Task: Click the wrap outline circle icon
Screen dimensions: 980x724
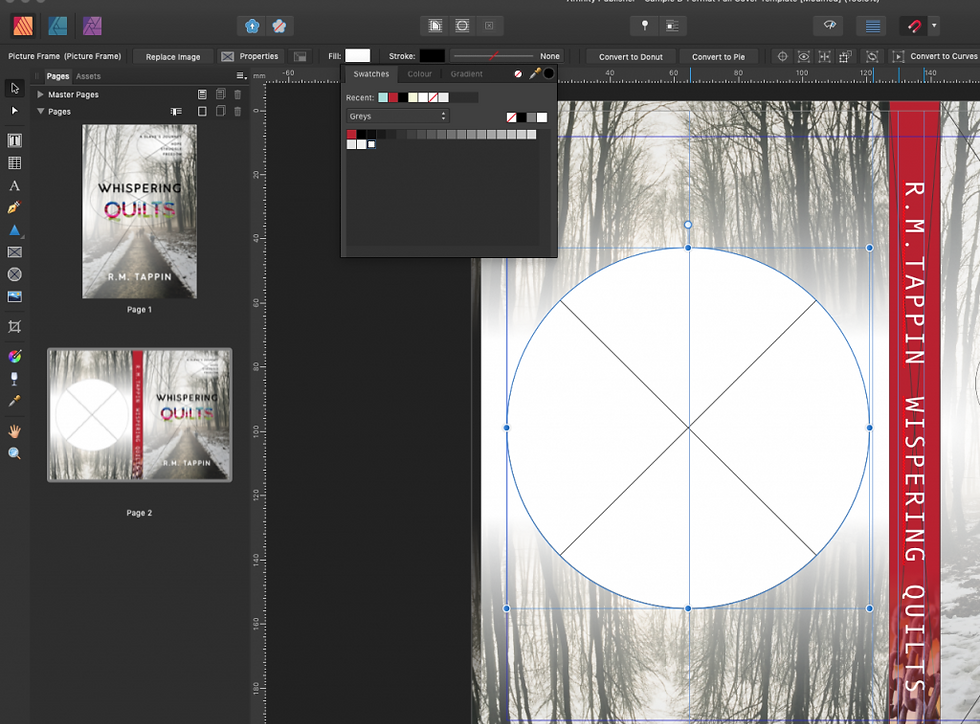Action: 462,26
